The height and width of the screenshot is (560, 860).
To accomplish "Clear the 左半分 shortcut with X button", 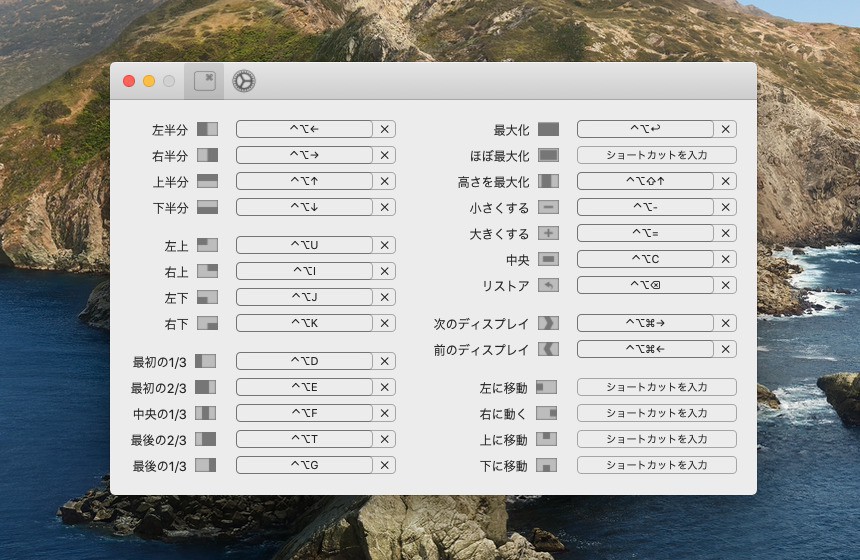I will (385, 129).
